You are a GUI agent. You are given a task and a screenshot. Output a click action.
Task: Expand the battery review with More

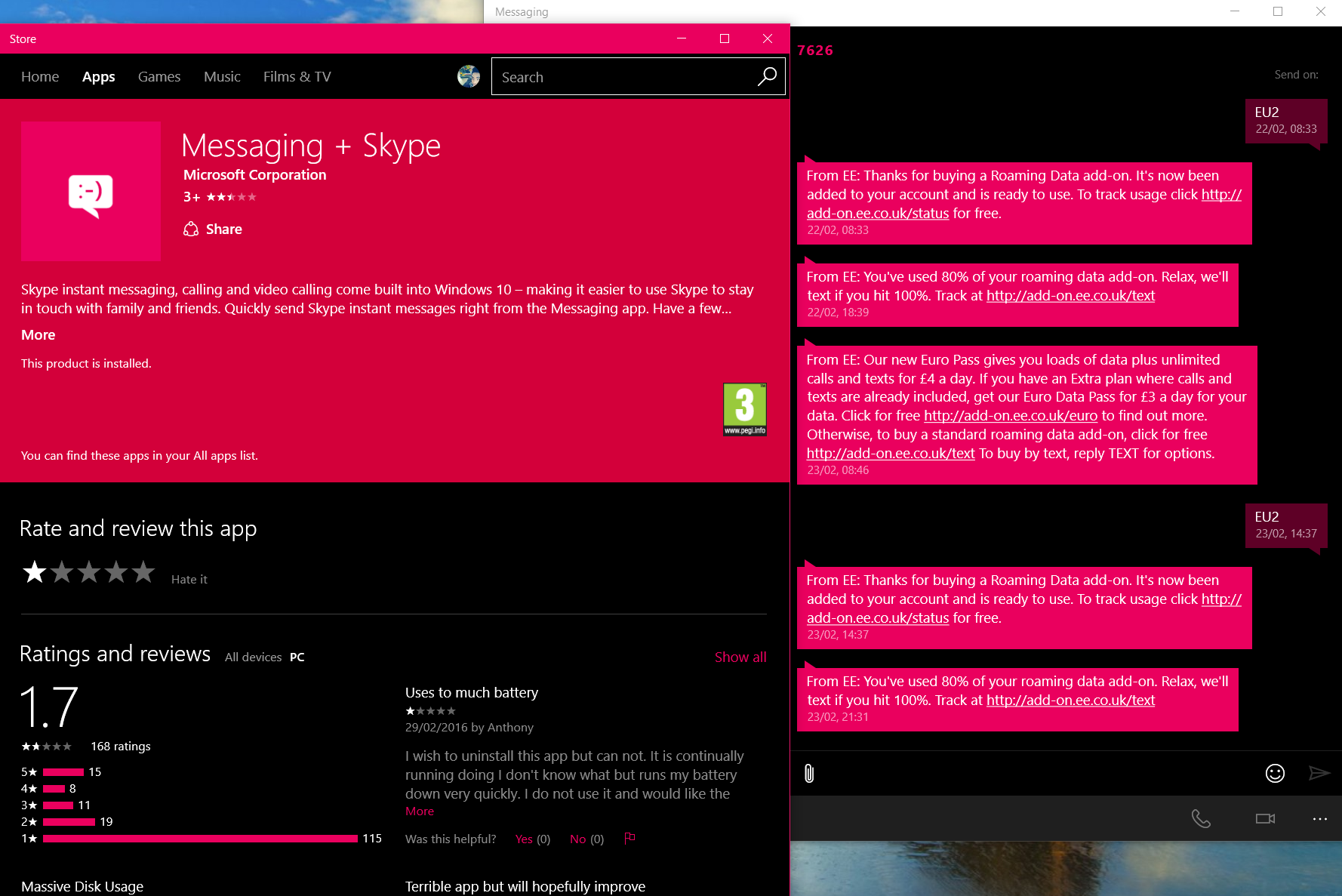pyautogui.click(x=420, y=811)
